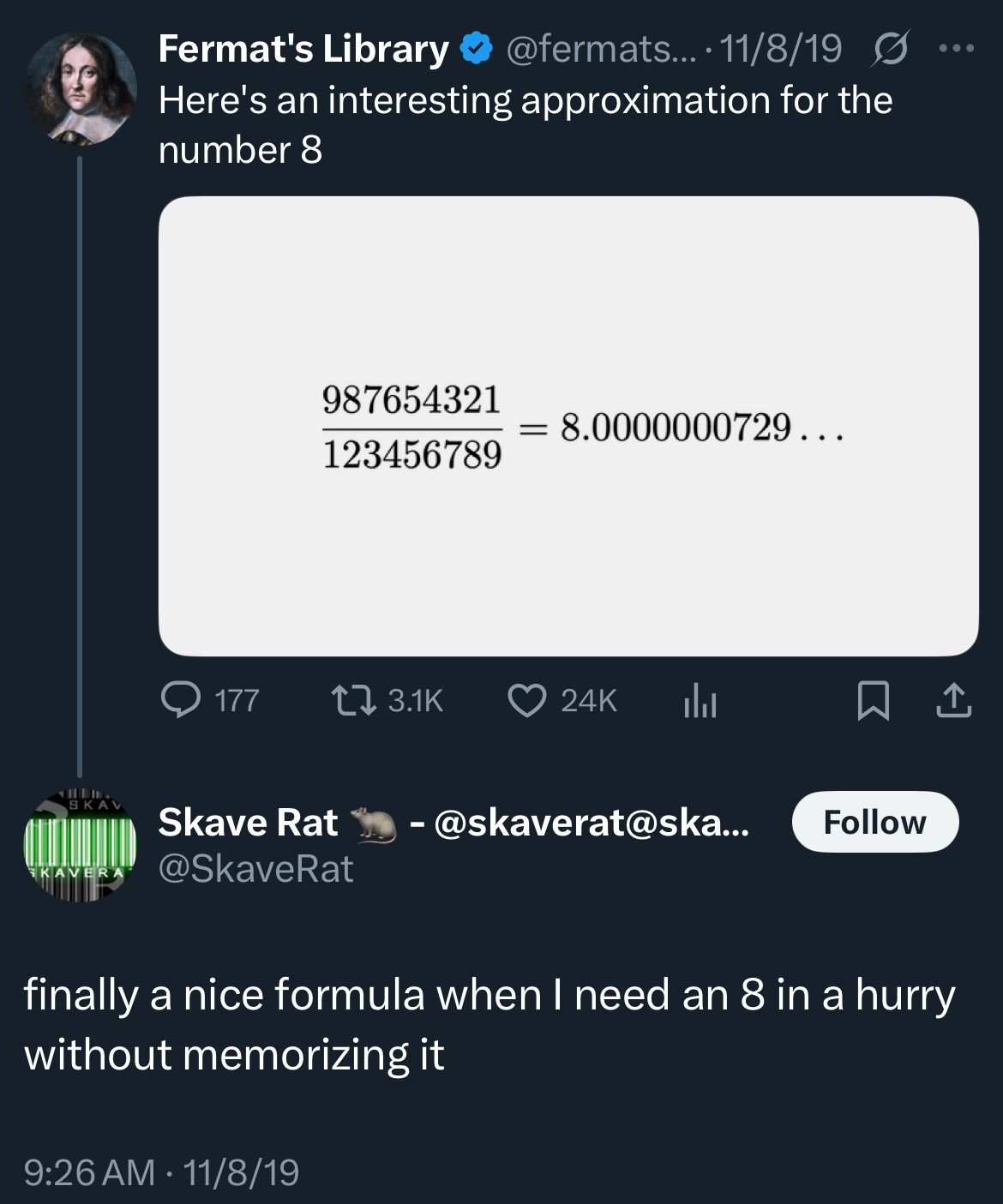The image size is (1003, 1204).
Task: Select the reply text about needing an 8
Action: pos(489,1024)
